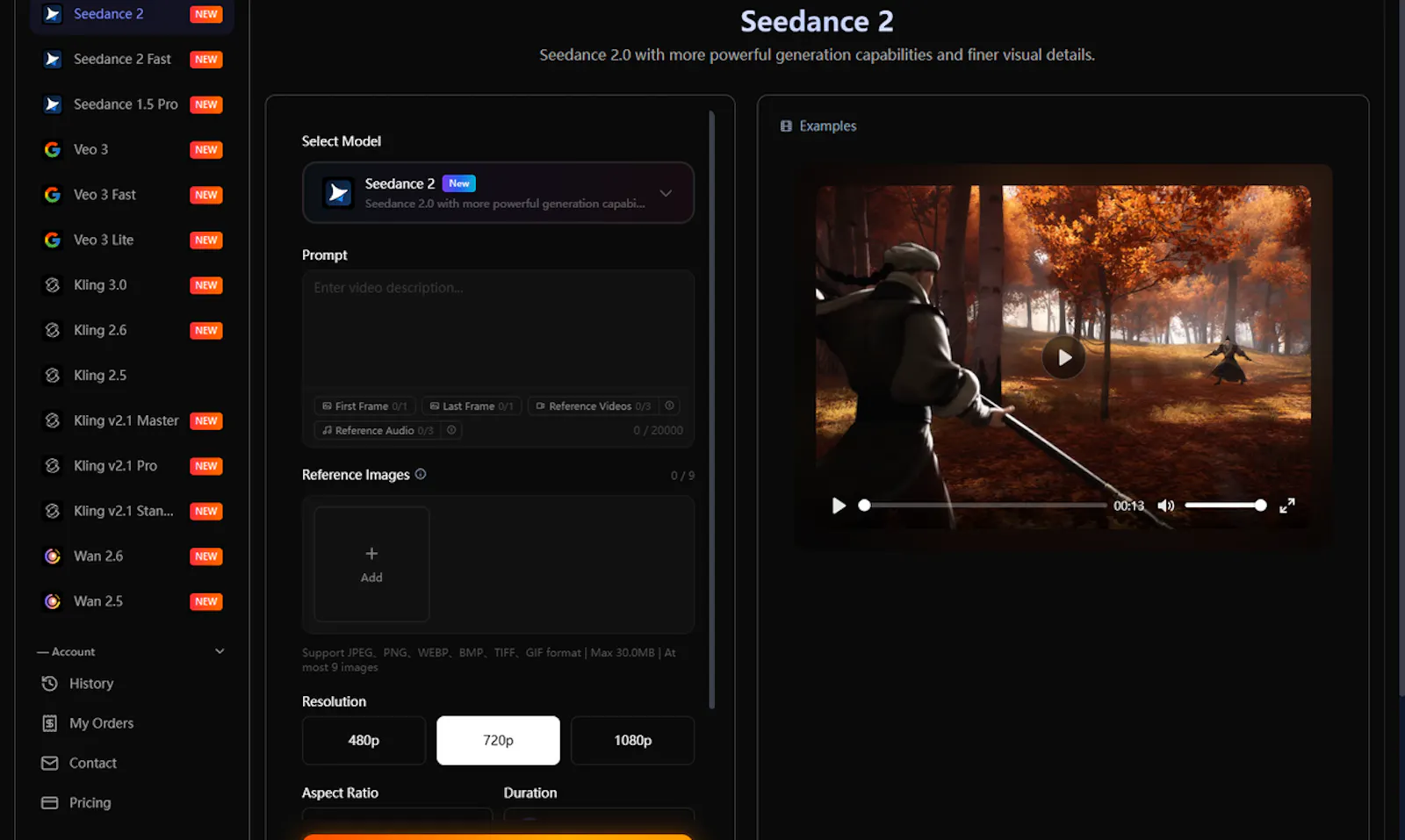The height and width of the screenshot is (840, 1405).
Task: Add a First Frame image
Action: [364, 406]
